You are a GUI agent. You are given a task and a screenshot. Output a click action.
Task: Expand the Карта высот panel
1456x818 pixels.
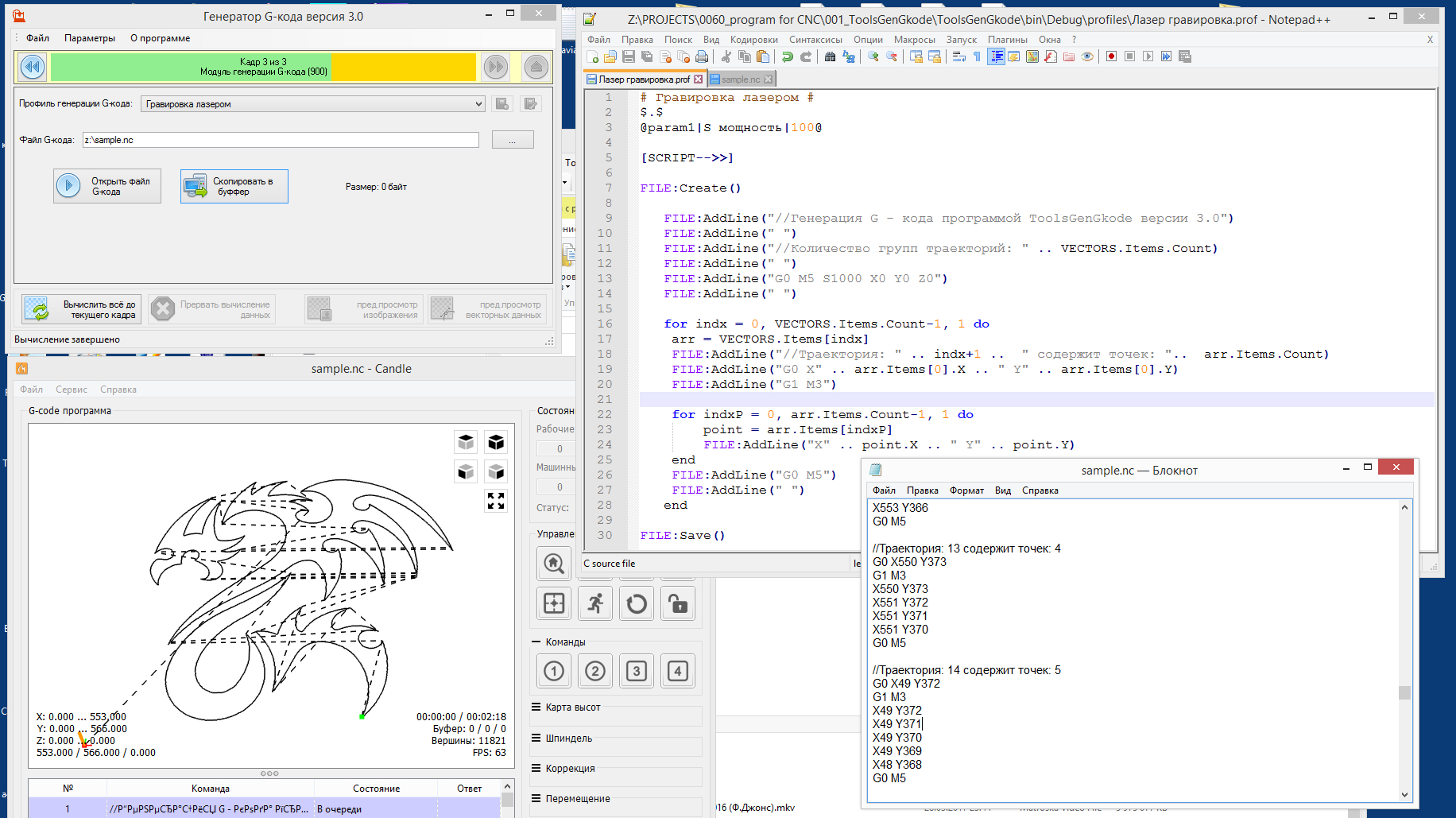572,708
